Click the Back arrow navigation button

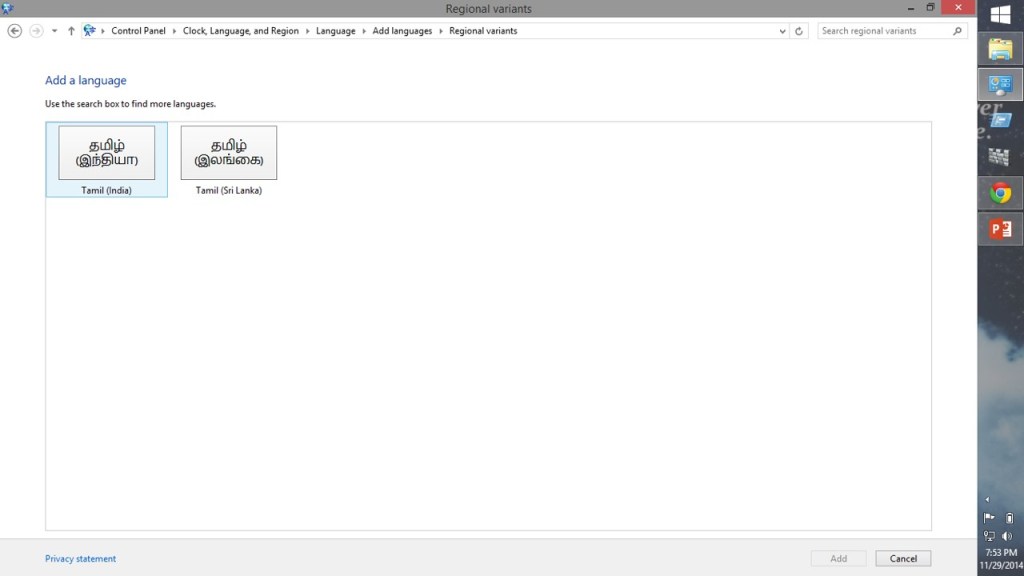point(14,31)
